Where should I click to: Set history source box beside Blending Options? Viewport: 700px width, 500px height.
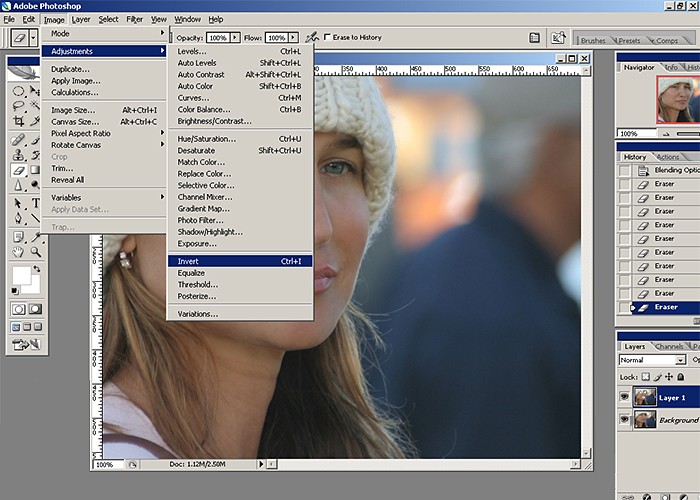tap(625, 170)
